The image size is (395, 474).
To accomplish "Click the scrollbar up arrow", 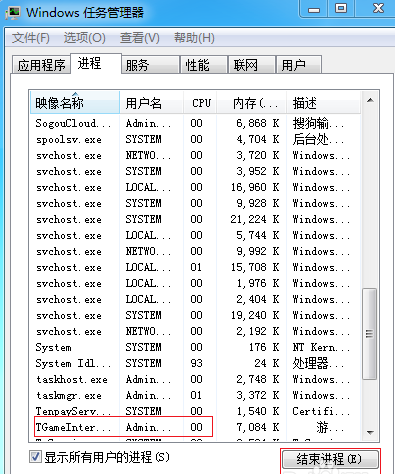I will pos(370,100).
